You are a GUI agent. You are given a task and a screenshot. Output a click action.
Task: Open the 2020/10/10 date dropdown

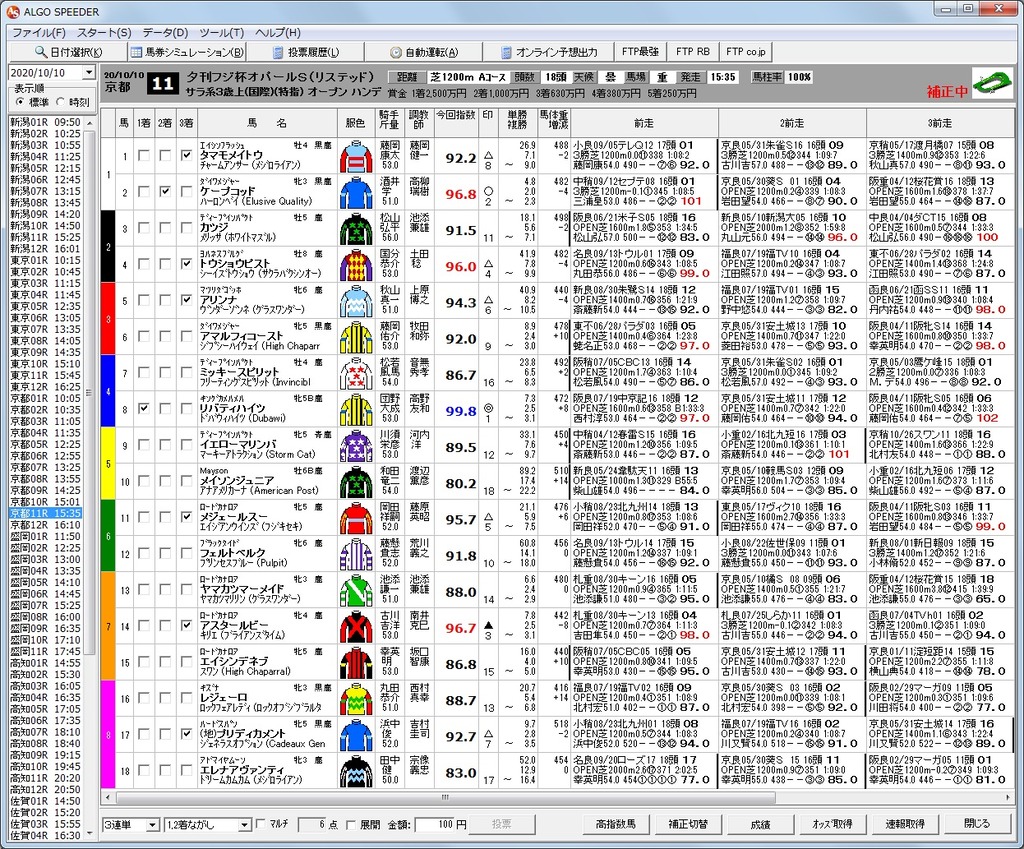[x=89, y=72]
